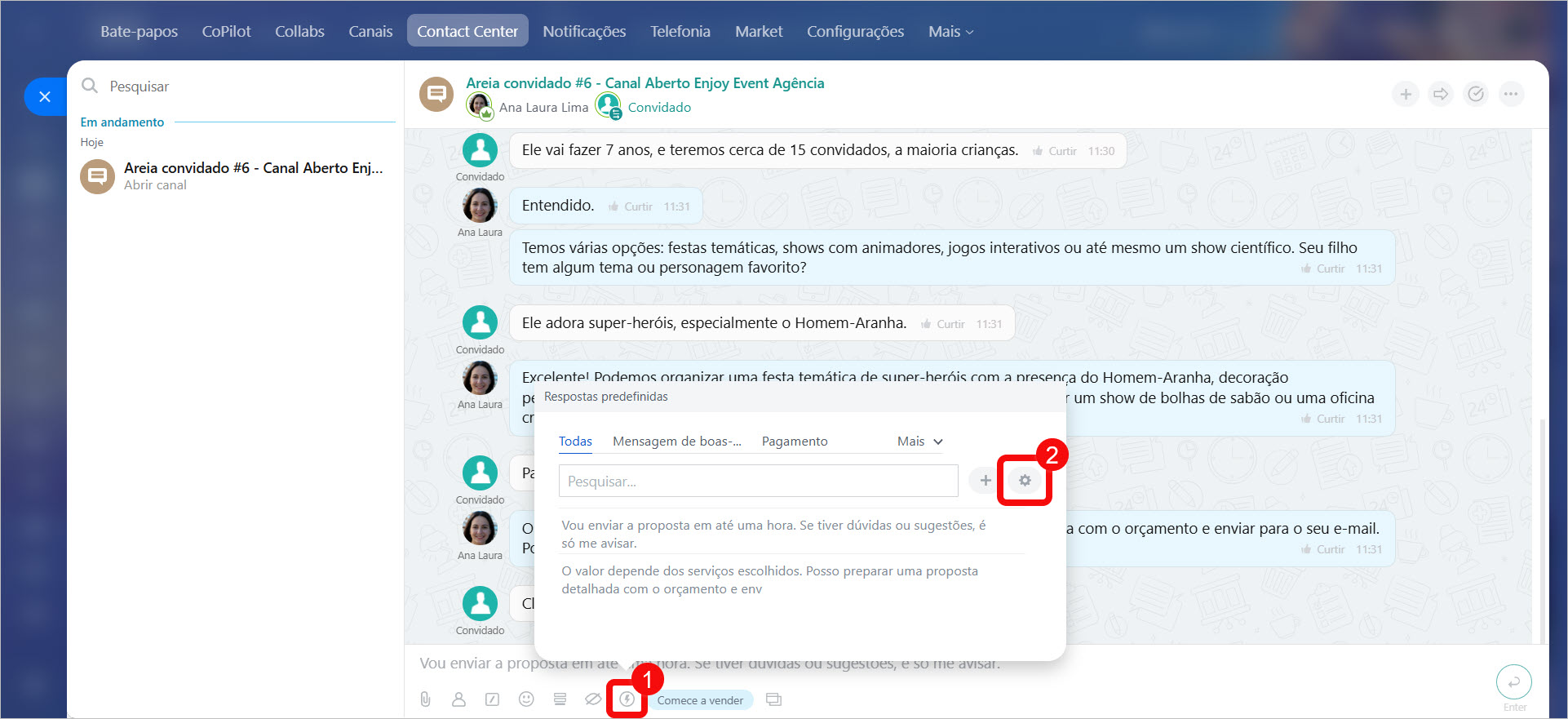Like the message ending 'para o seu e-mail'
Screen dimensions: 1568x719
[x=1322, y=549]
